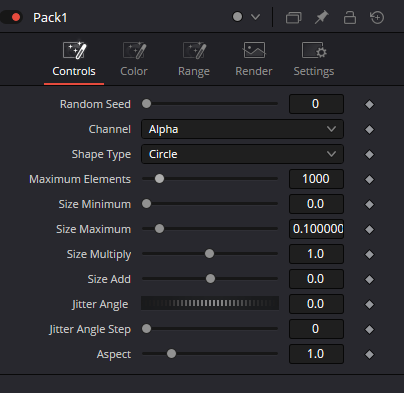Reset Pack1 settings with the restore icon
The width and height of the screenshot is (404, 393).
click(x=377, y=17)
